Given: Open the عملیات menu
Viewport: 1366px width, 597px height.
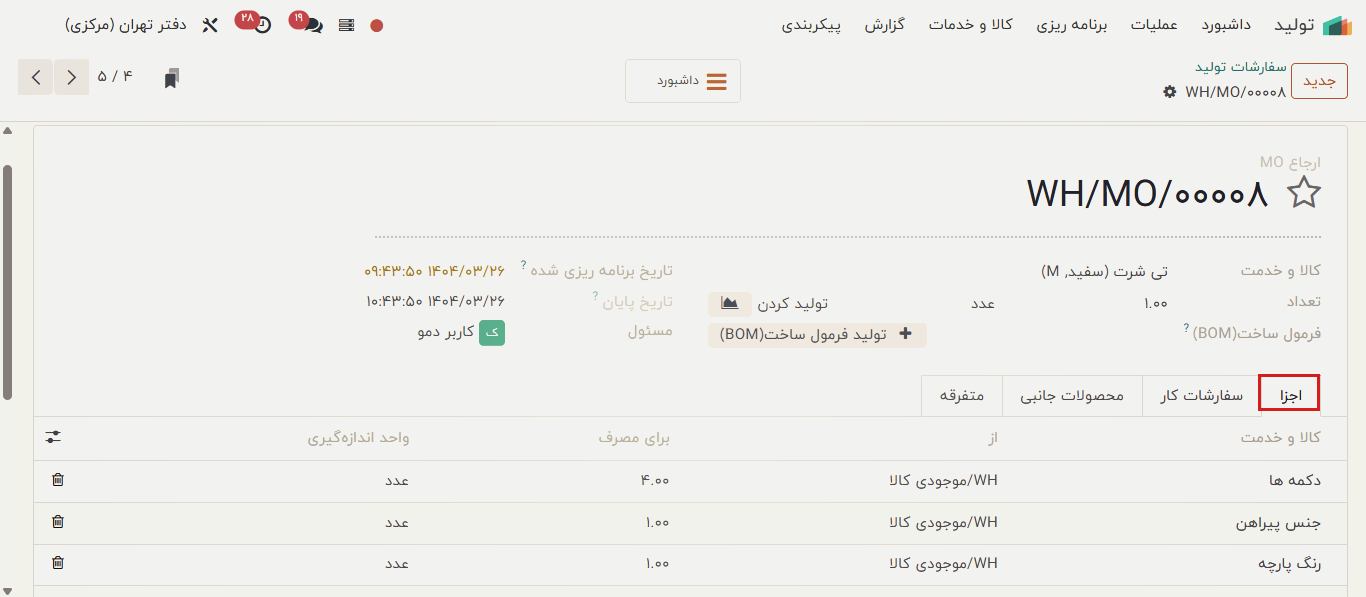Looking at the screenshot, I should tap(1154, 25).
